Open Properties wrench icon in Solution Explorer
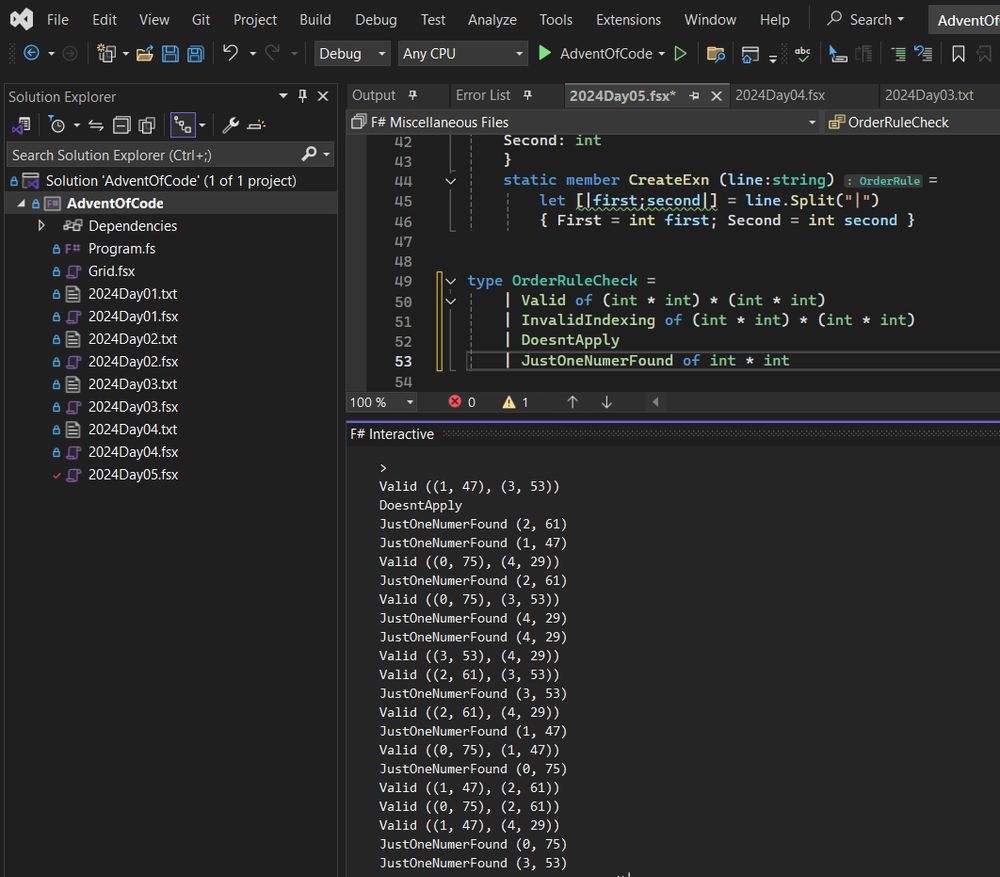This screenshot has height=877, width=1000. click(x=230, y=125)
